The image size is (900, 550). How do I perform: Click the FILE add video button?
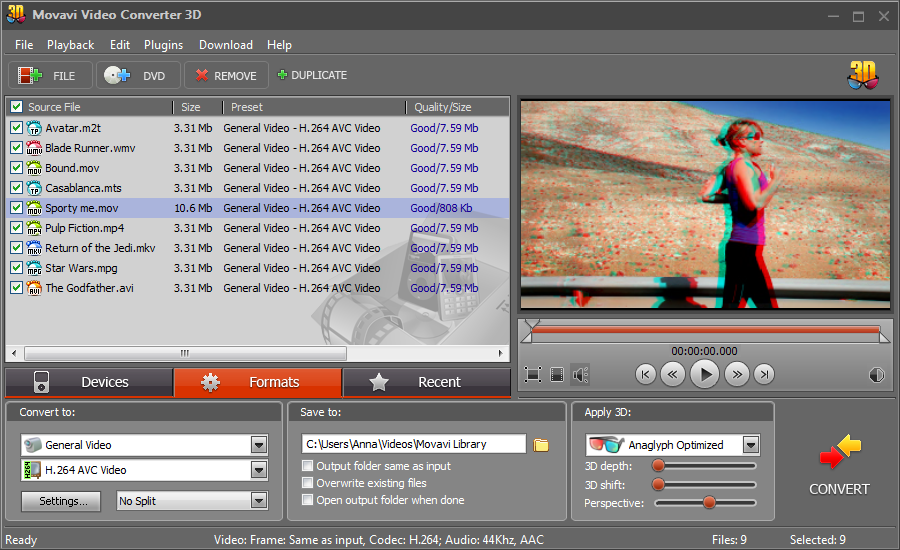coord(50,75)
